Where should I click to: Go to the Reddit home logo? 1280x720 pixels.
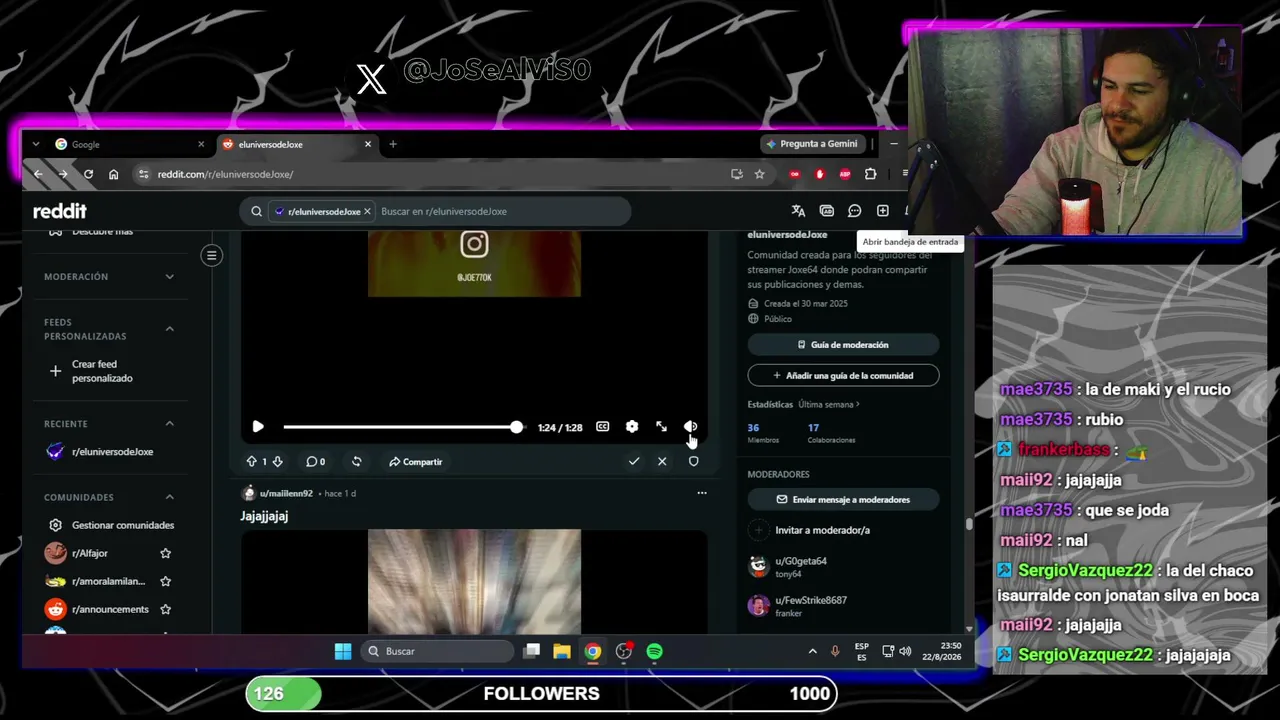click(60, 211)
